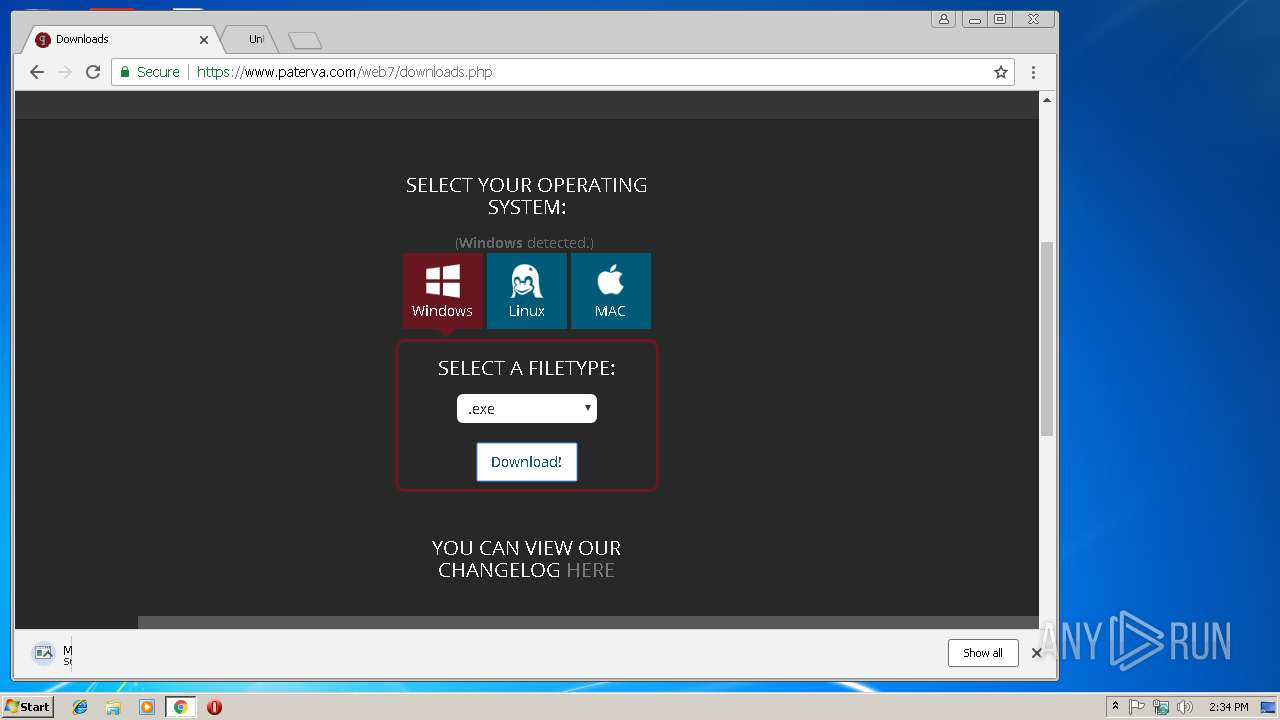Click the network tray icon

(1161, 707)
